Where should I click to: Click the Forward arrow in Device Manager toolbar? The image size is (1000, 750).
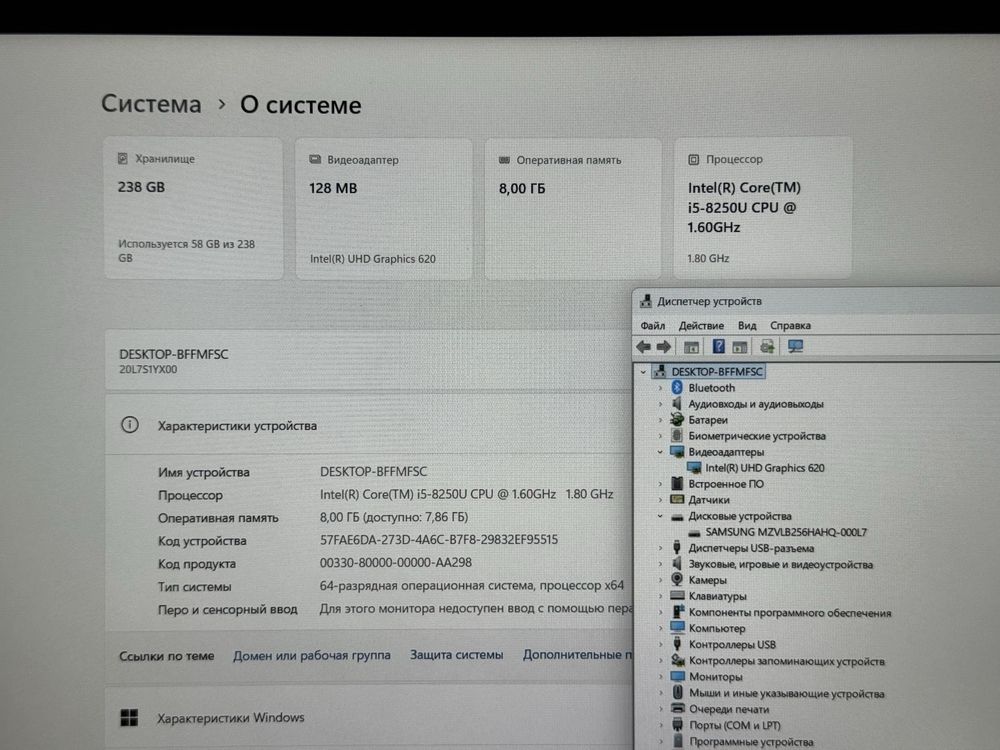coord(664,347)
